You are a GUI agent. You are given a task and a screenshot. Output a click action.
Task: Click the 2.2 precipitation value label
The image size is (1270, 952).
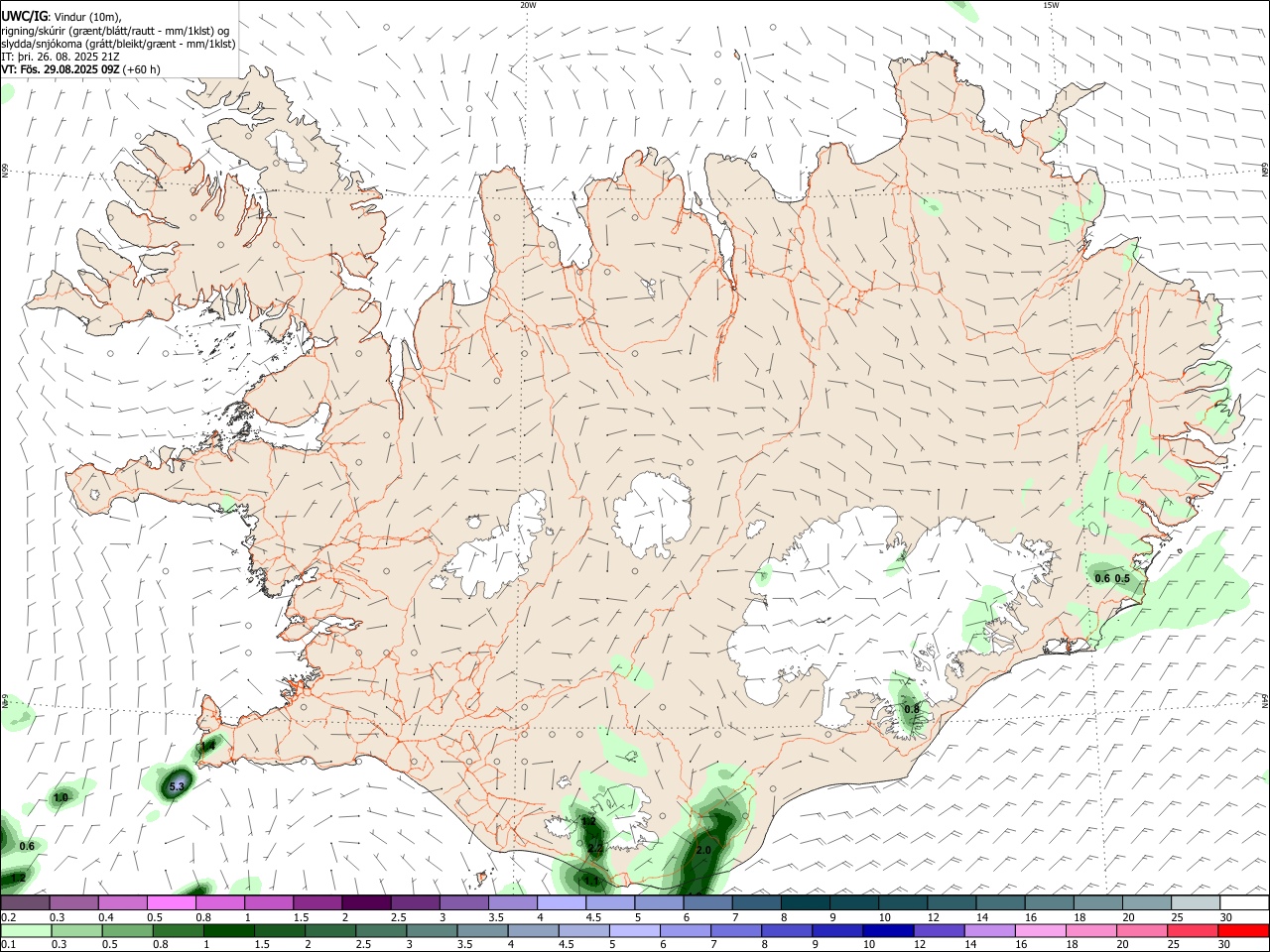pyautogui.click(x=595, y=849)
